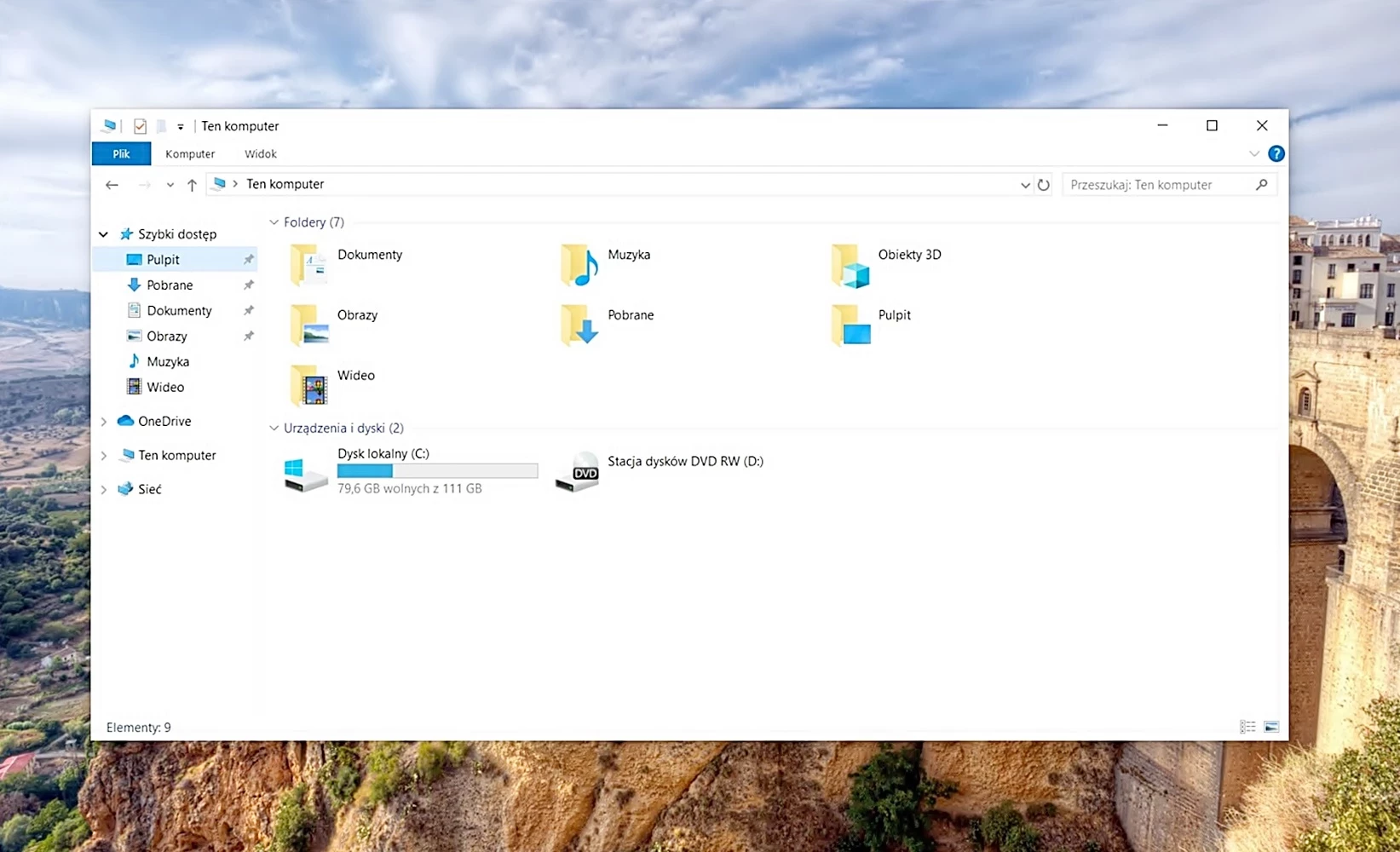Collapse the Foldery (7) group
Screen dimensions: 1400x852
click(x=274, y=222)
